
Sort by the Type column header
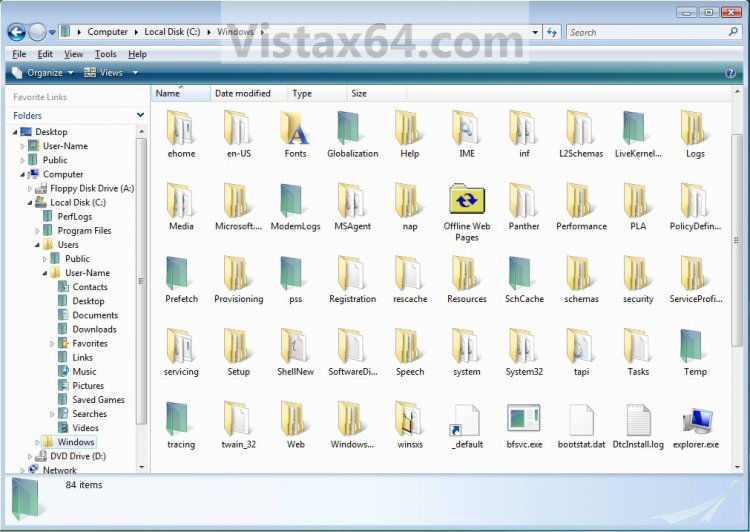coord(317,93)
